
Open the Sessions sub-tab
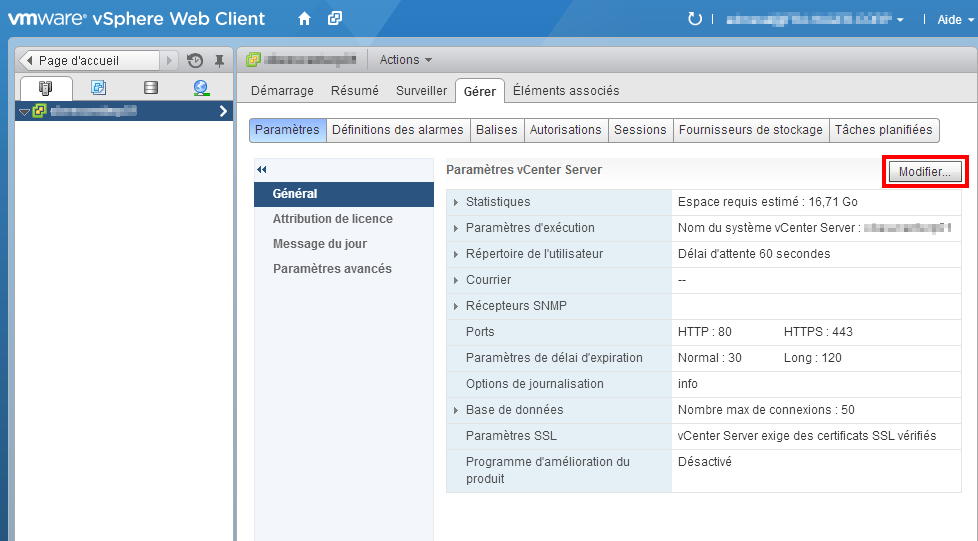pyautogui.click(x=641, y=130)
